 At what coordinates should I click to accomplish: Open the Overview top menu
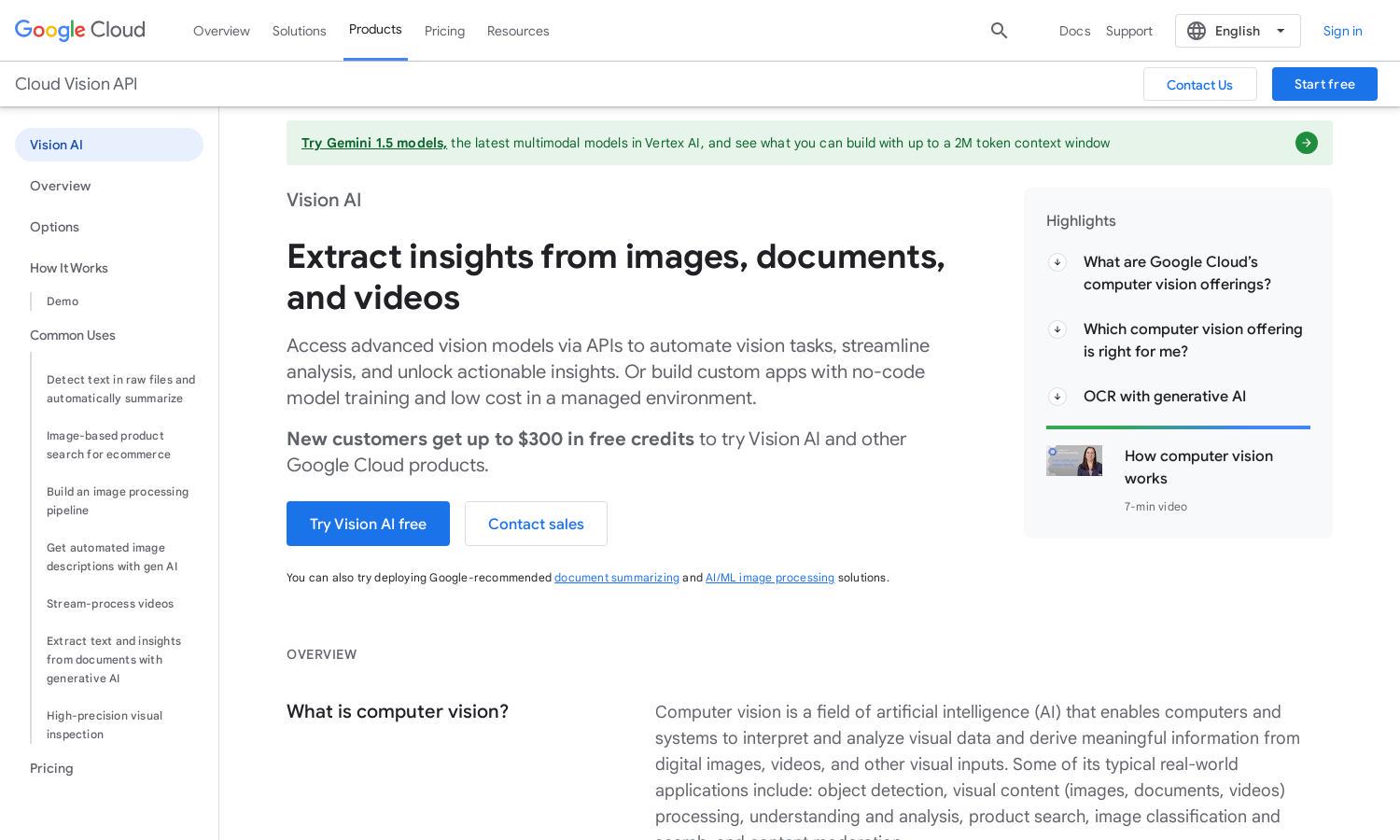coord(221,31)
